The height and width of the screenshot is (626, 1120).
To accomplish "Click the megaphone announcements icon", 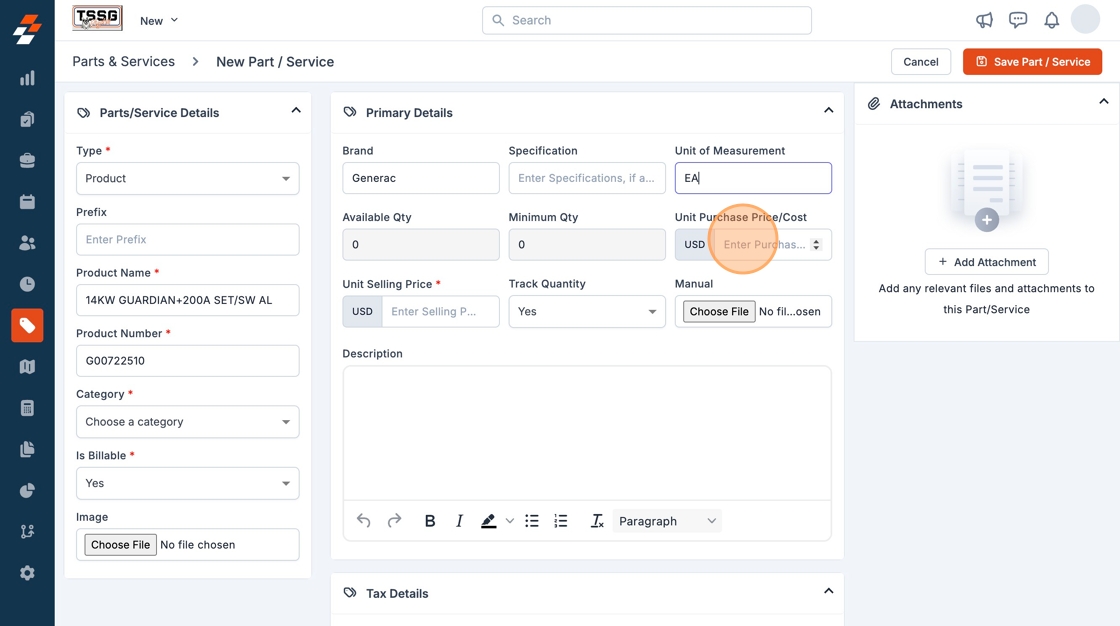I will [984, 20].
